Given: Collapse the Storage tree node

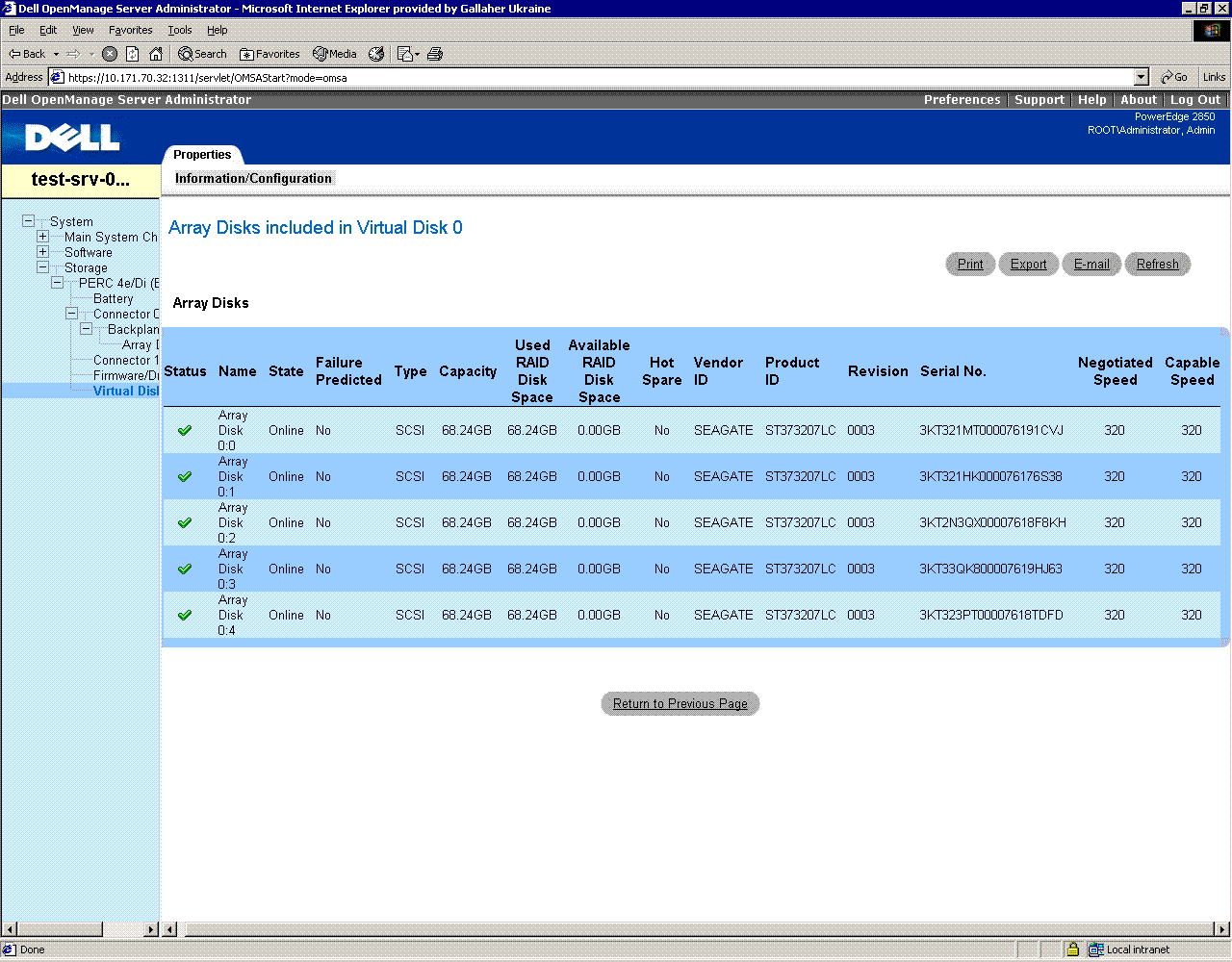Looking at the screenshot, I should coord(42,267).
